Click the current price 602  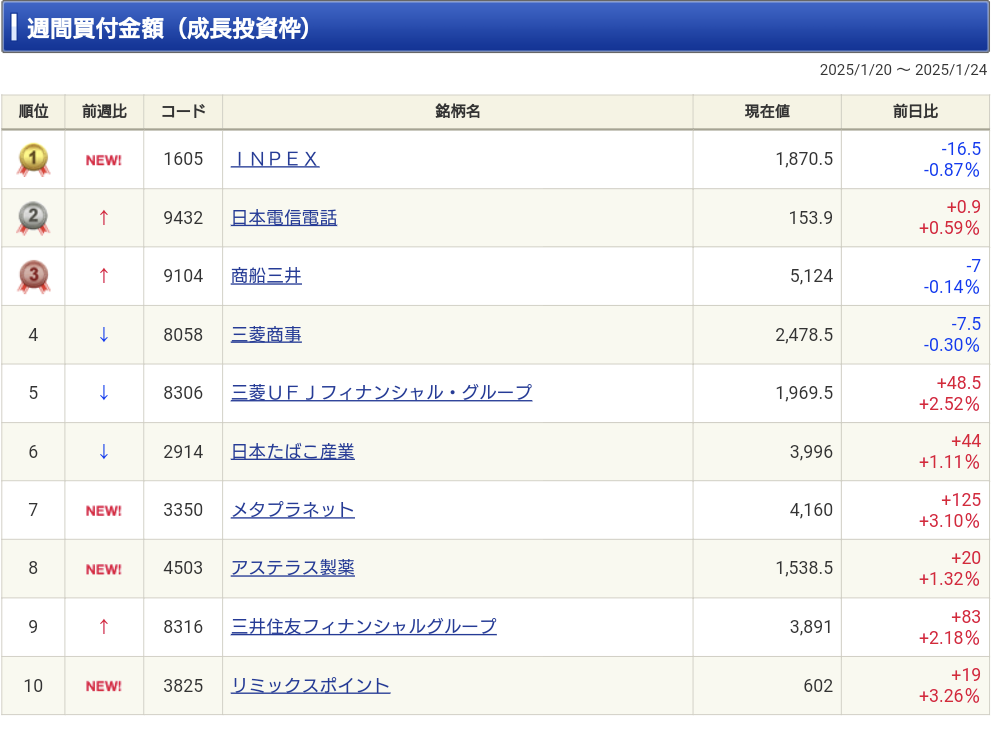[818, 686]
